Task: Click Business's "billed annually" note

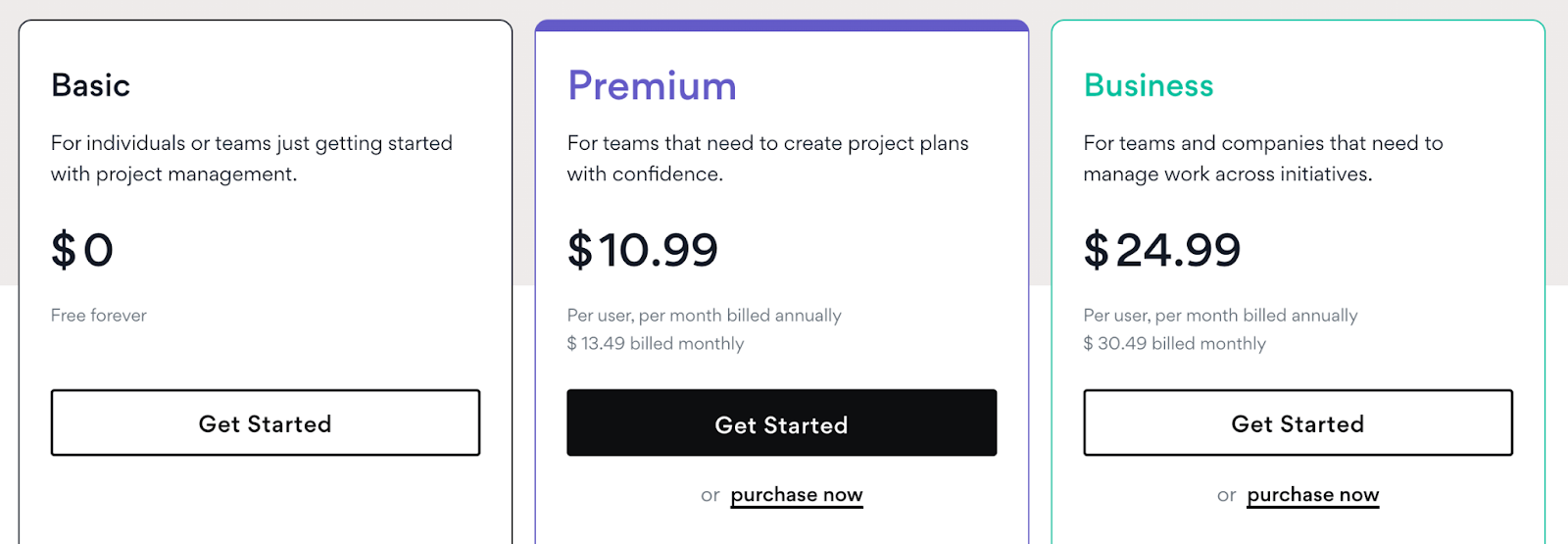Action: (x=1220, y=316)
